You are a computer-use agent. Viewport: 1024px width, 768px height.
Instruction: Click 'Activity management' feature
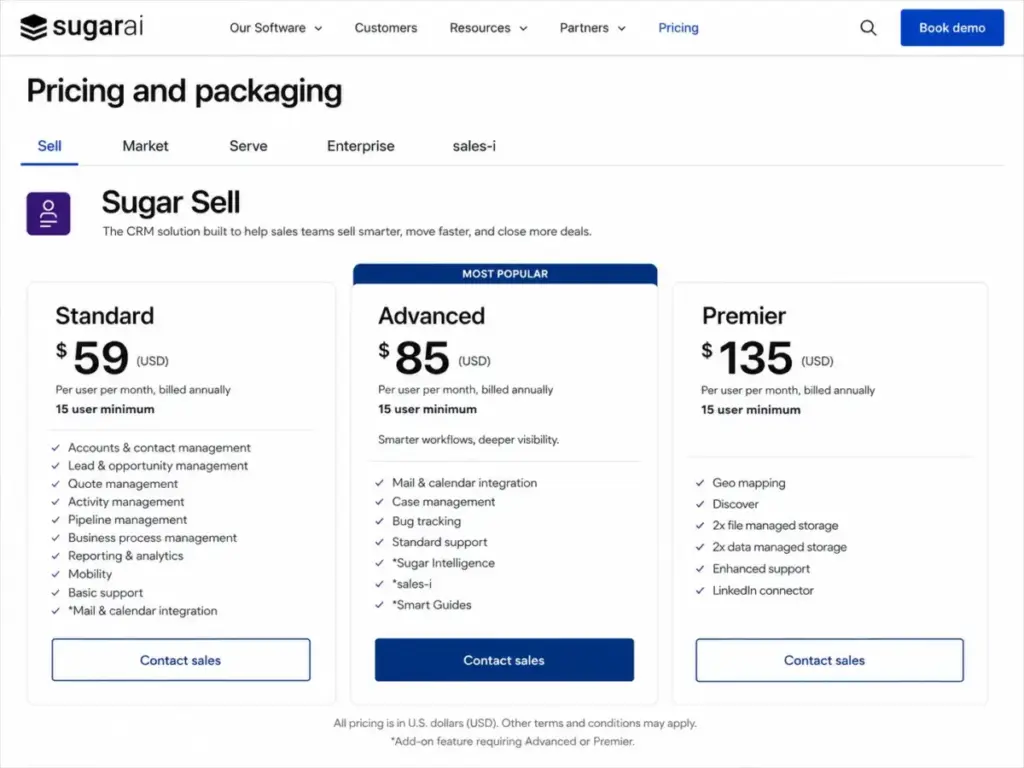pyautogui.click(x=126, y=502)
